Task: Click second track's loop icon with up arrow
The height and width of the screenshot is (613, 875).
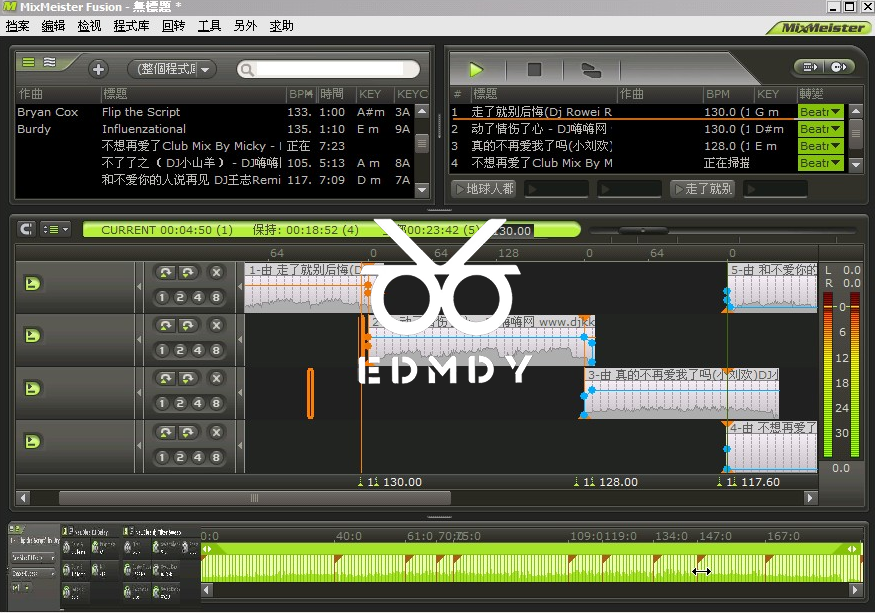Action: click(165, 325)
